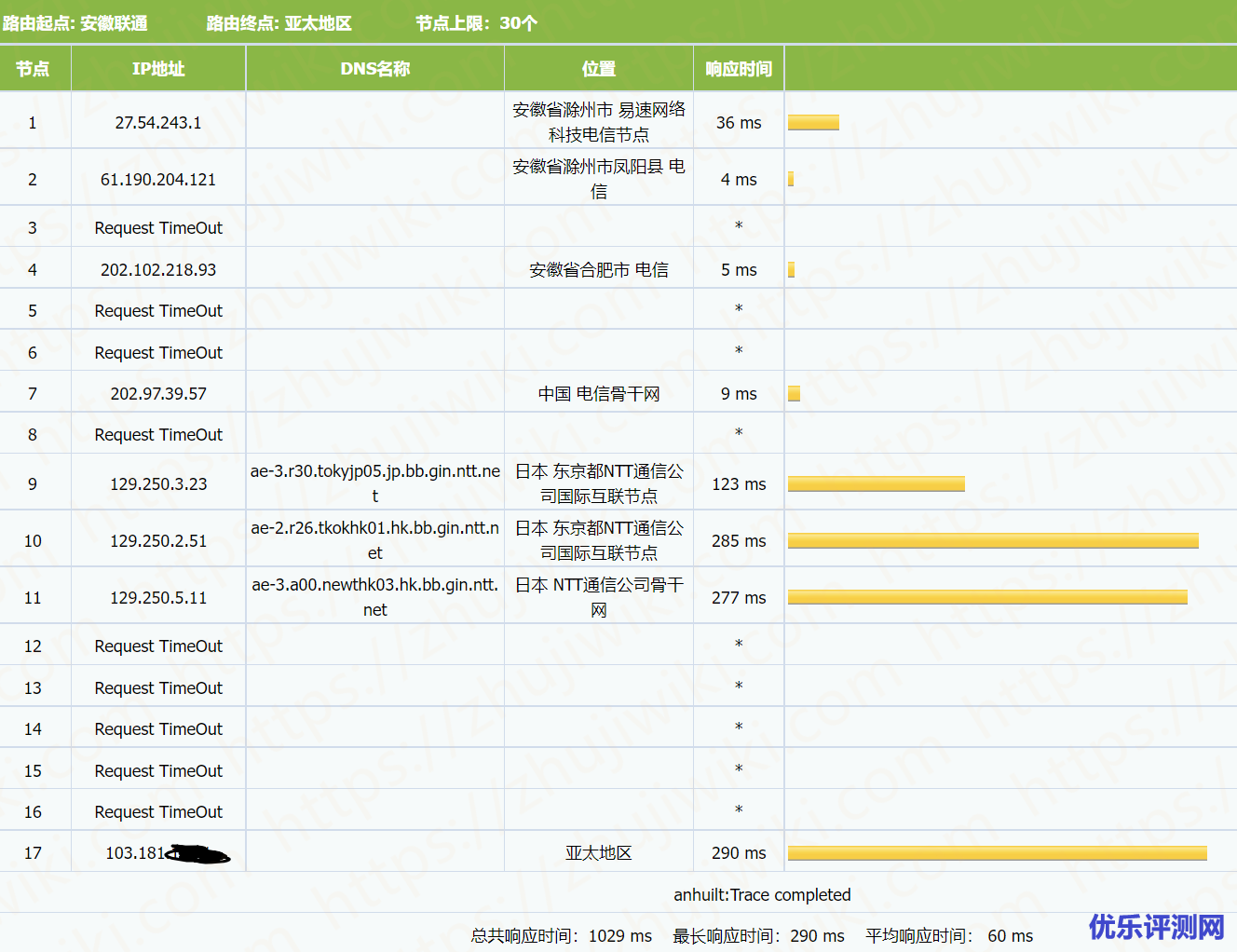Click the anhuilt:Trace completed status text
Image resolution: width=1237 pixels, height=952 pixels.
(x=762, y=895)
